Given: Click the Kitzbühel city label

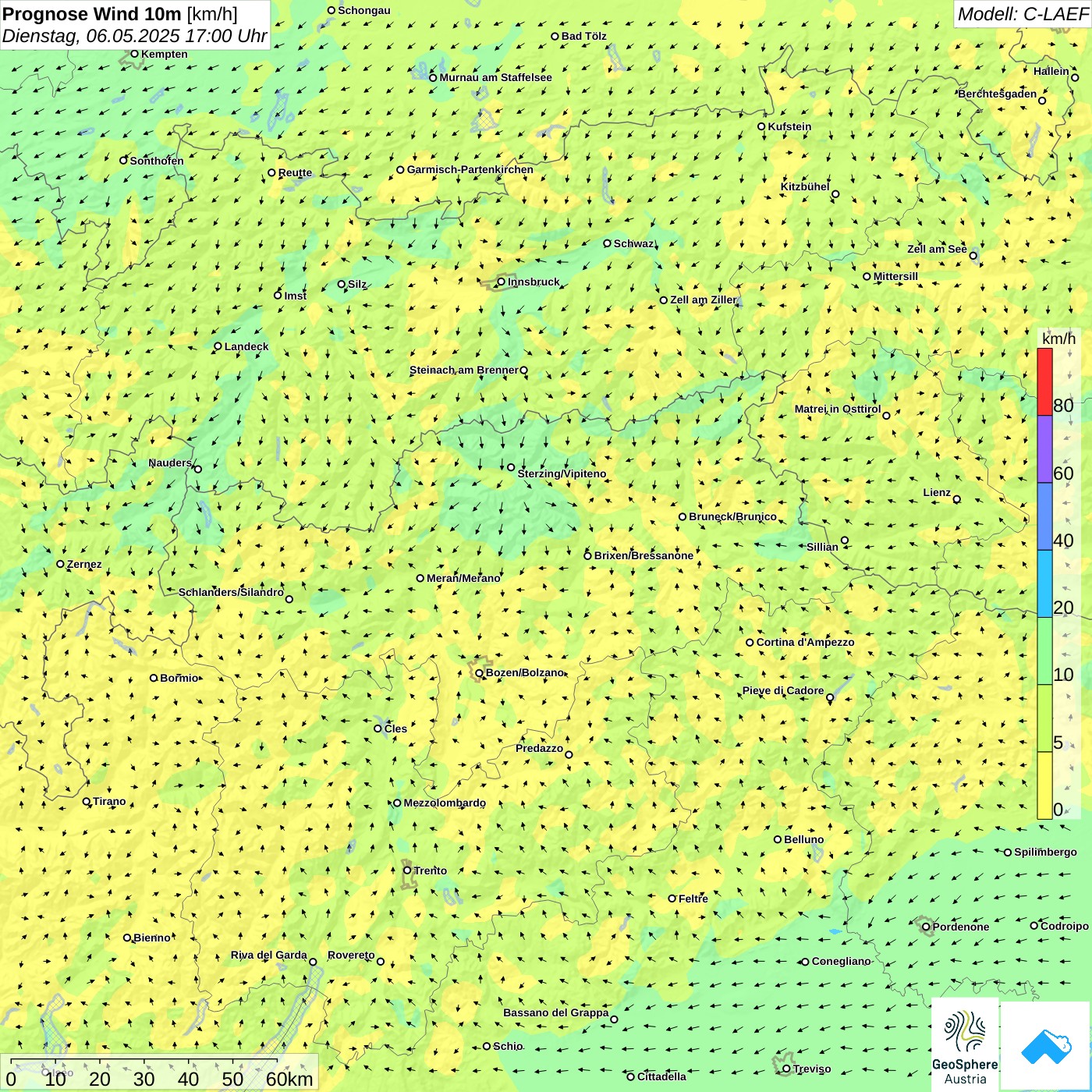Looking at the screenshot, I should pyautogui.click(x=805, y=186).
